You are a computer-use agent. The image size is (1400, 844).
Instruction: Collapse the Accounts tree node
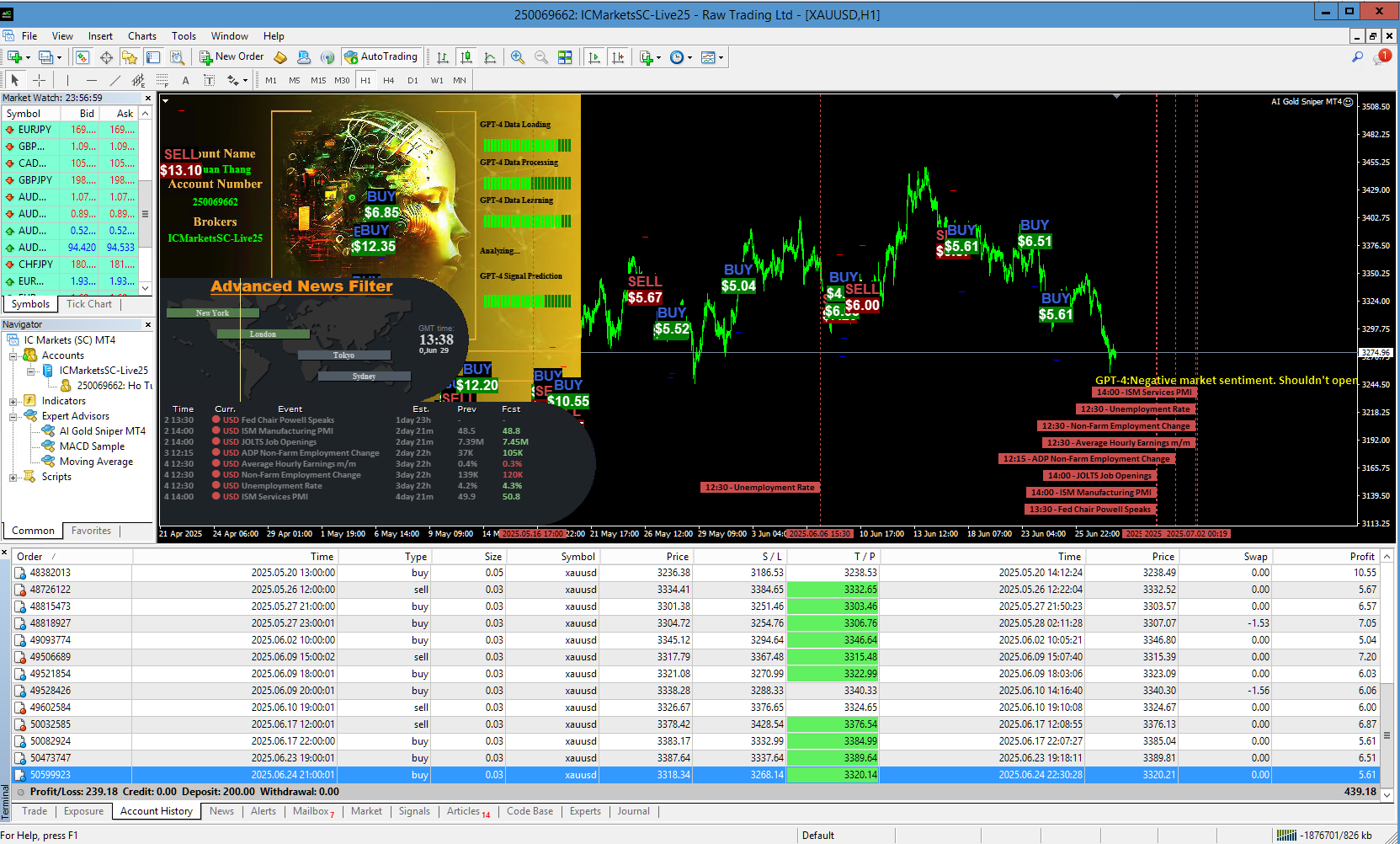[x=13, y=355]
